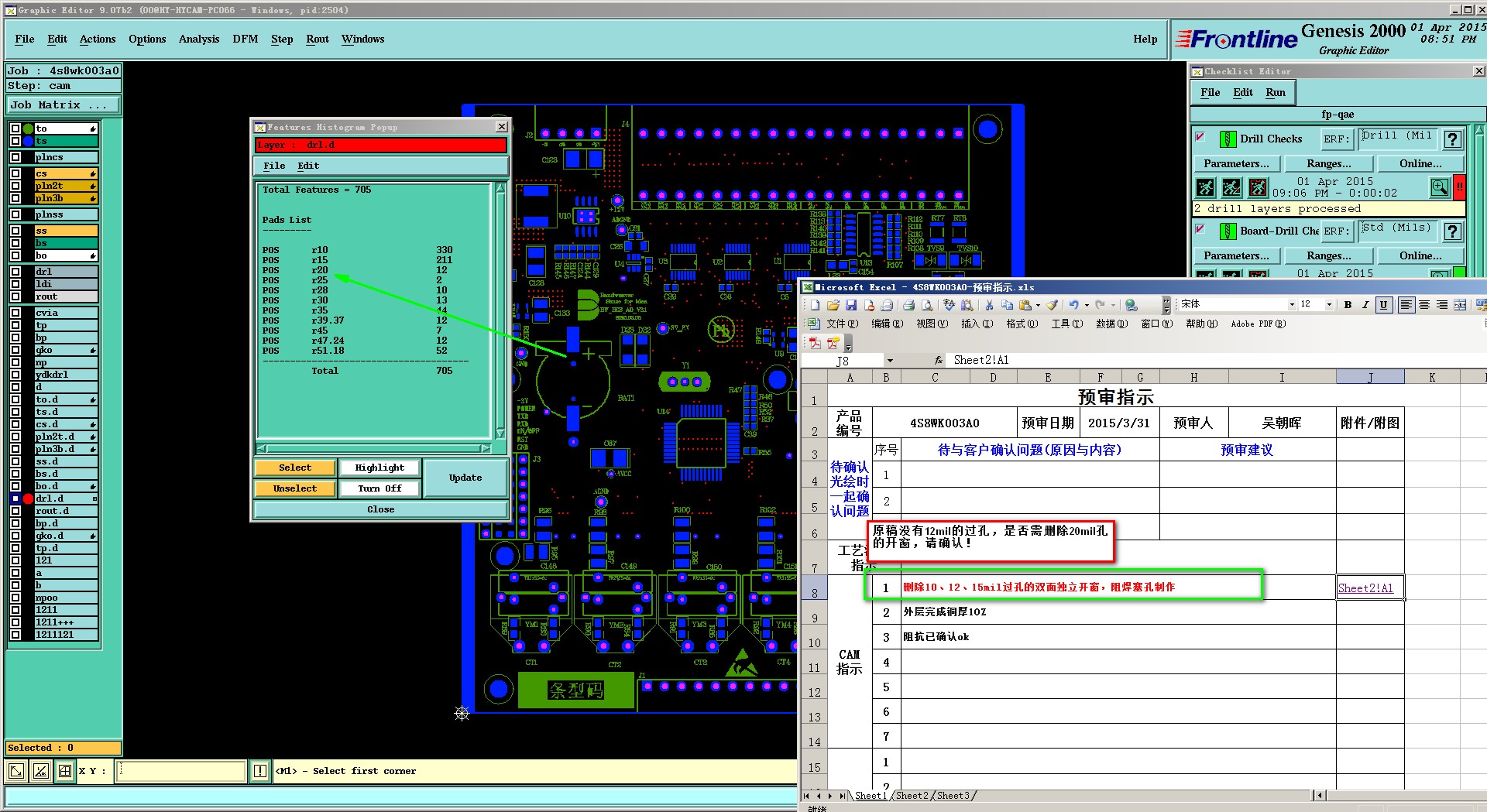The height and width of the screenshot is (812, 1487).
Task: Click Excel Merge and Center icon
Action: tap(1460, 305)
